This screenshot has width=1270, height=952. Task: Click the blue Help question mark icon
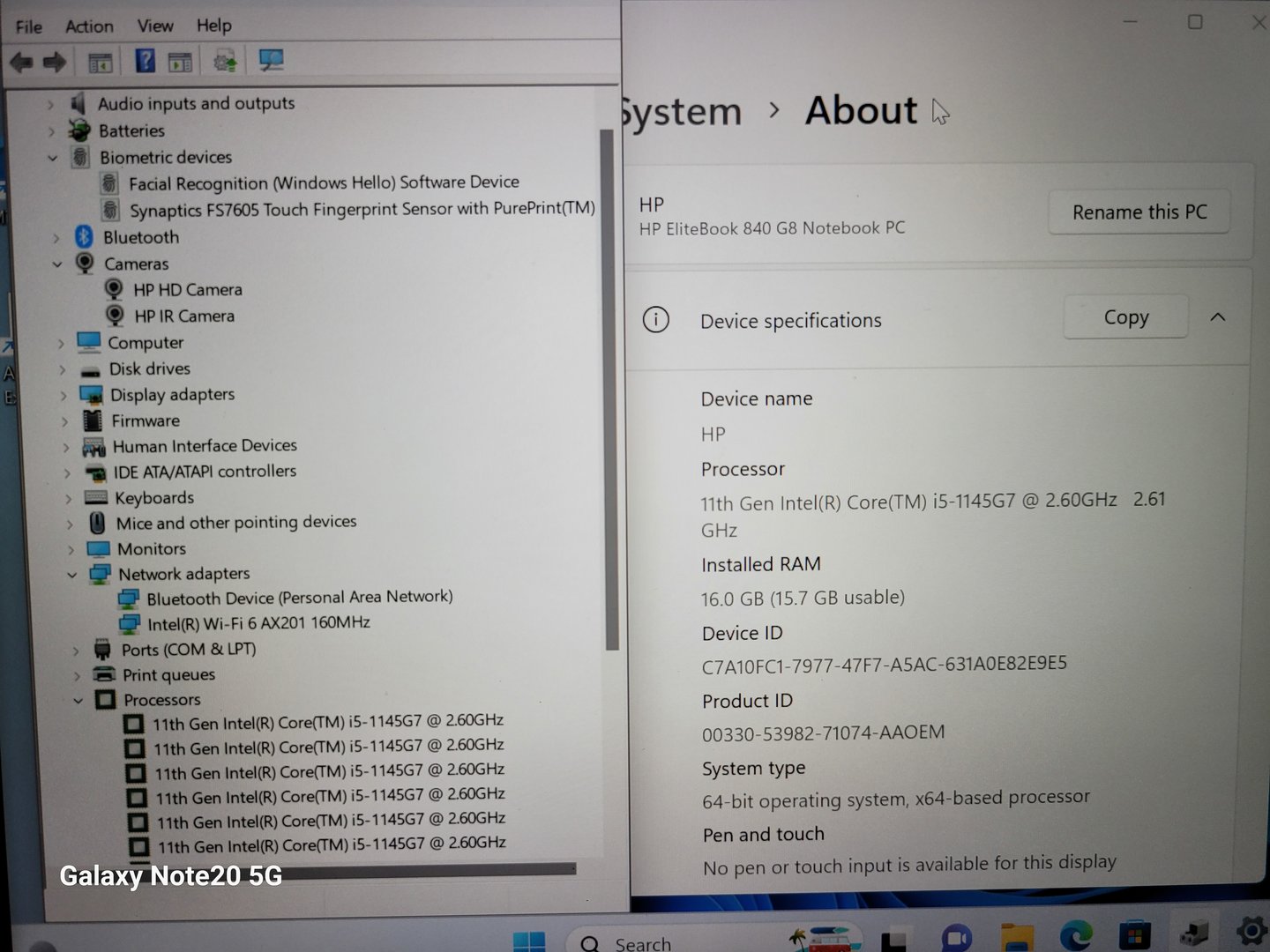pyautogui.click(x=145, y=61)
